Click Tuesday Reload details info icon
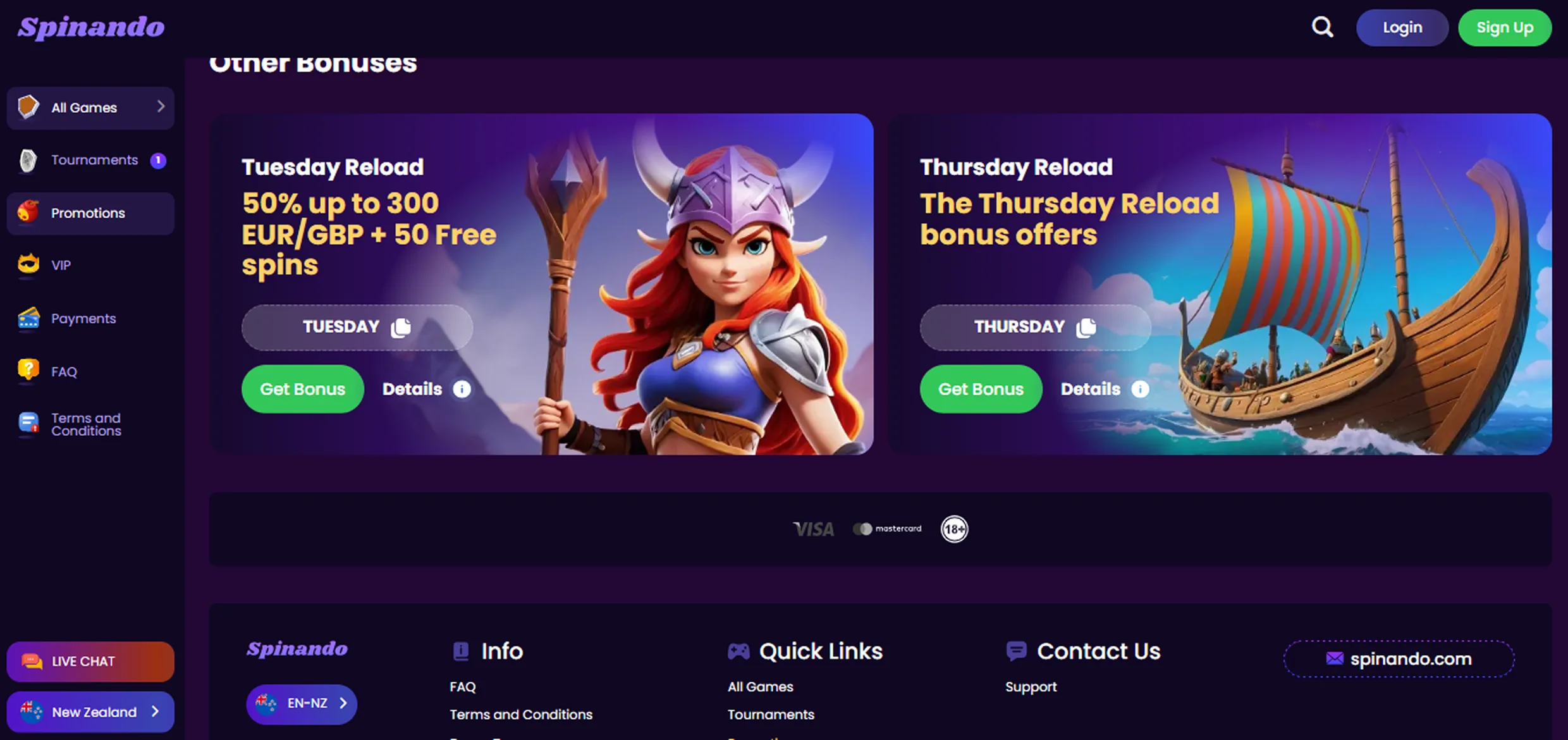The image size is (1568, 740). coord(462,389)
